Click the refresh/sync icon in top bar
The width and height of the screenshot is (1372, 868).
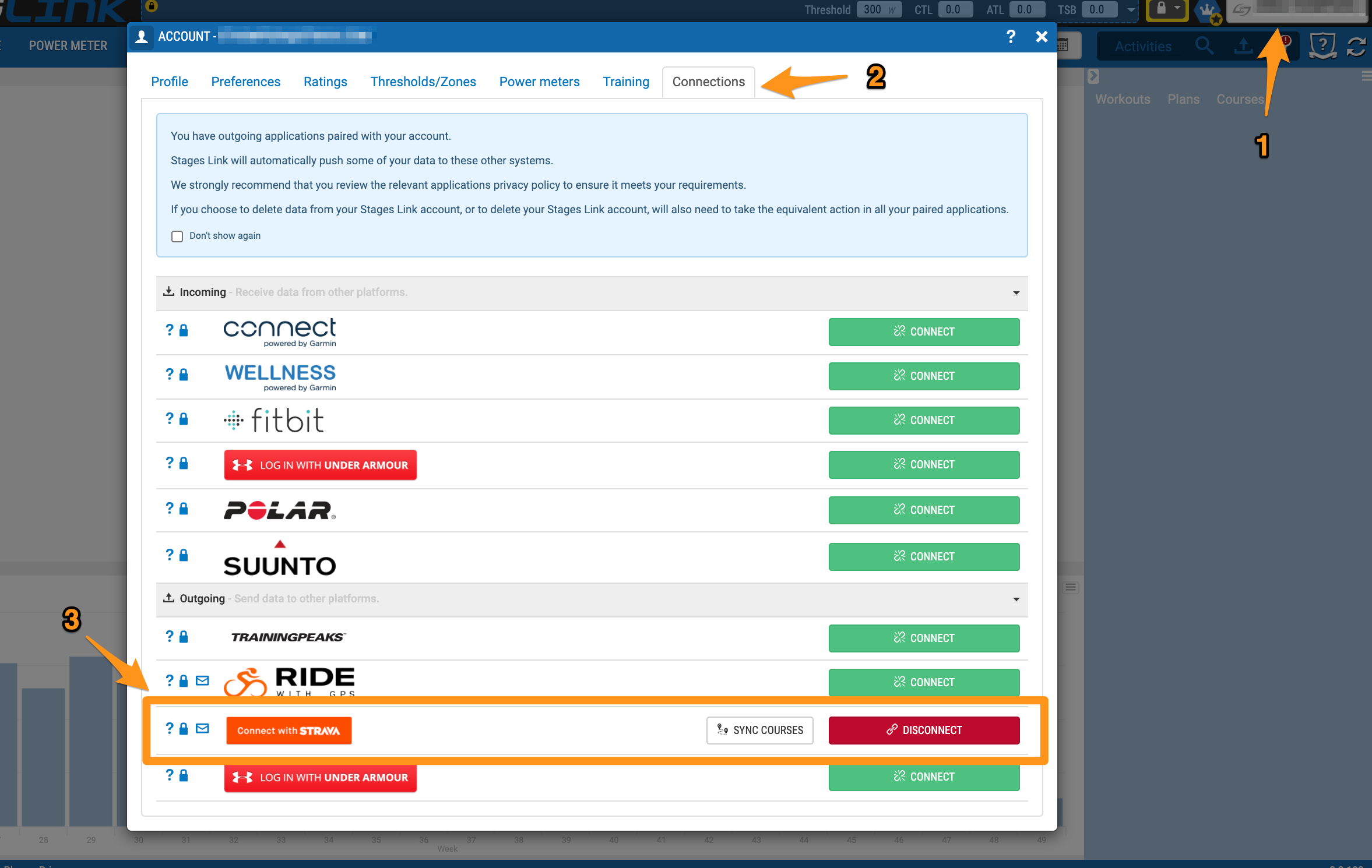point(1356,46)
